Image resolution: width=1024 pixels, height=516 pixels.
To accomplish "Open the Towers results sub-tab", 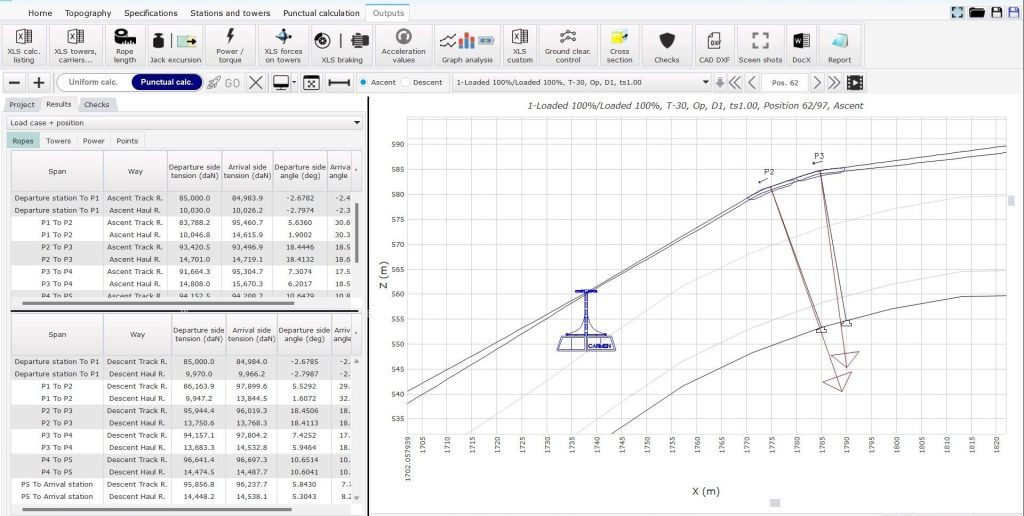I will tap(58, 141).
